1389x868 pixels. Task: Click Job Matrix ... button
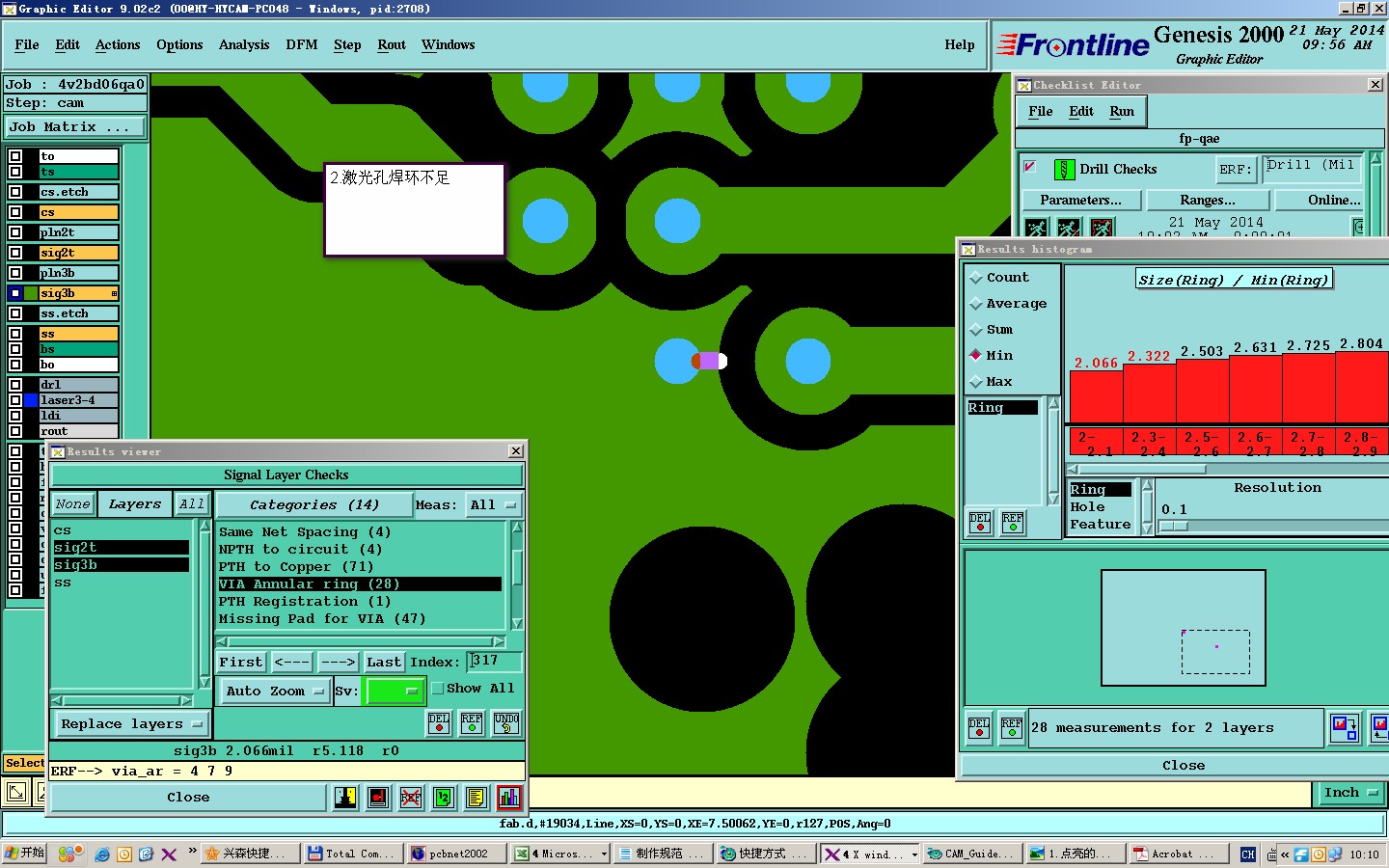[x=75, y=127]
